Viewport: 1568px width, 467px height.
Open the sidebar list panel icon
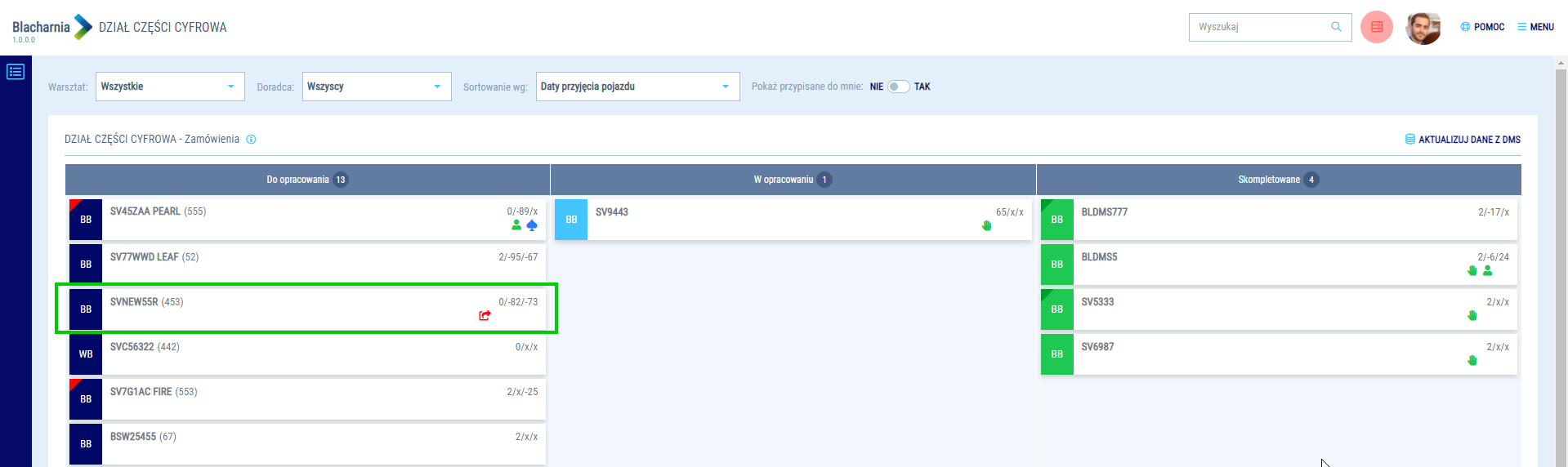pos(16,72)
